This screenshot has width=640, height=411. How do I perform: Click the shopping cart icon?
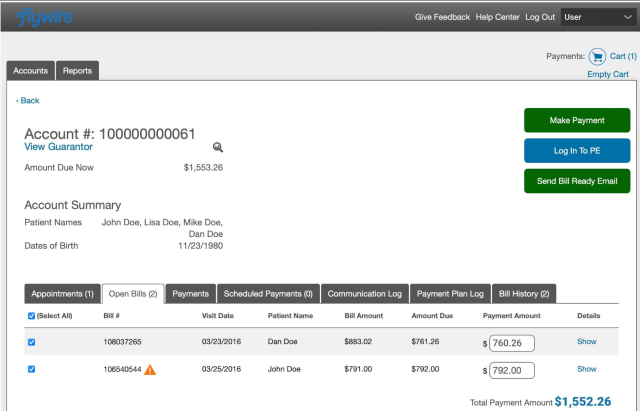[597, 56]
